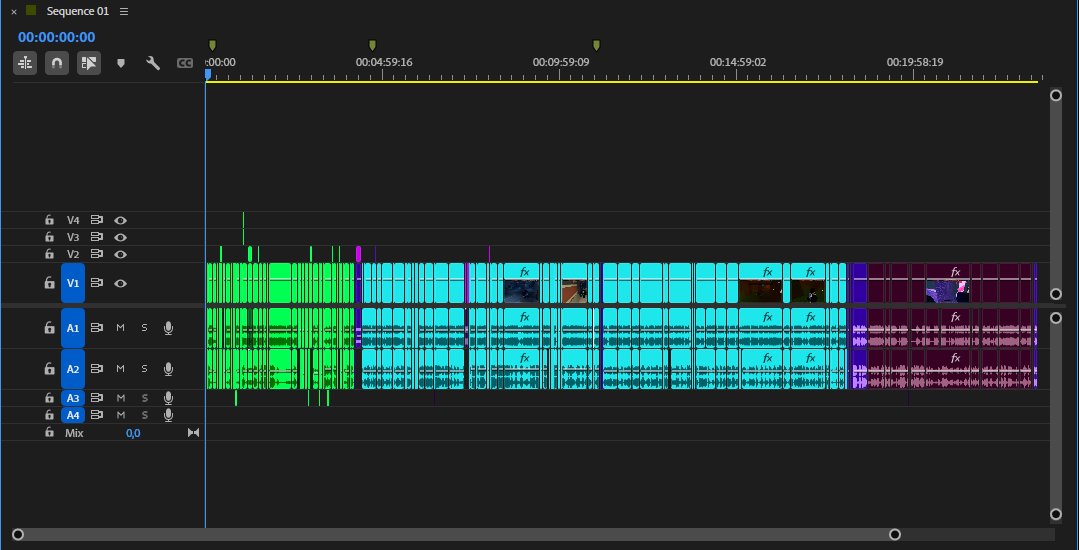Viewport: 1079px width, 550px height.
Task: Mute track A2 with M
Action: (120, 369)
